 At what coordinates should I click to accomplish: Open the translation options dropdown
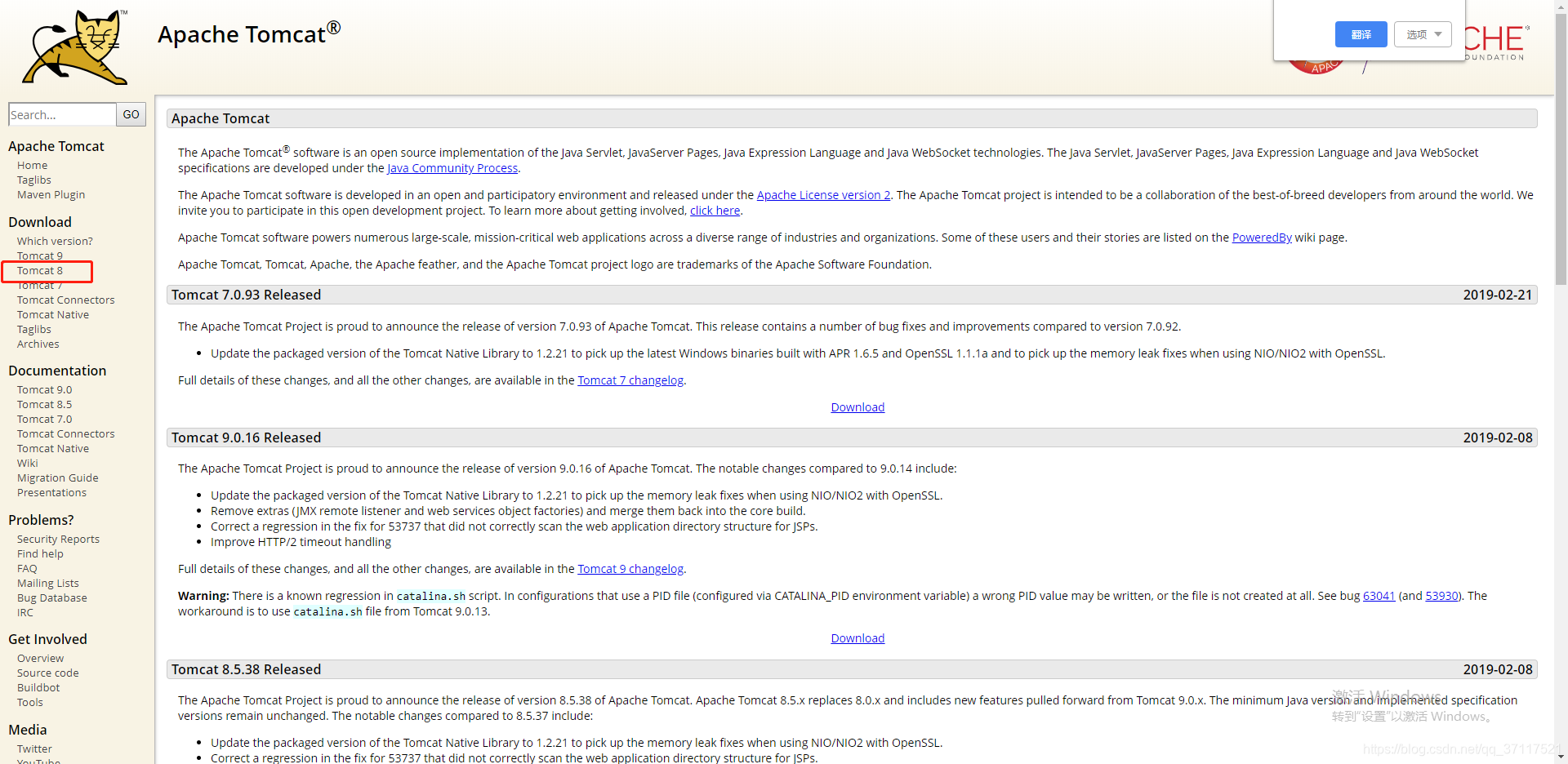1423,34
